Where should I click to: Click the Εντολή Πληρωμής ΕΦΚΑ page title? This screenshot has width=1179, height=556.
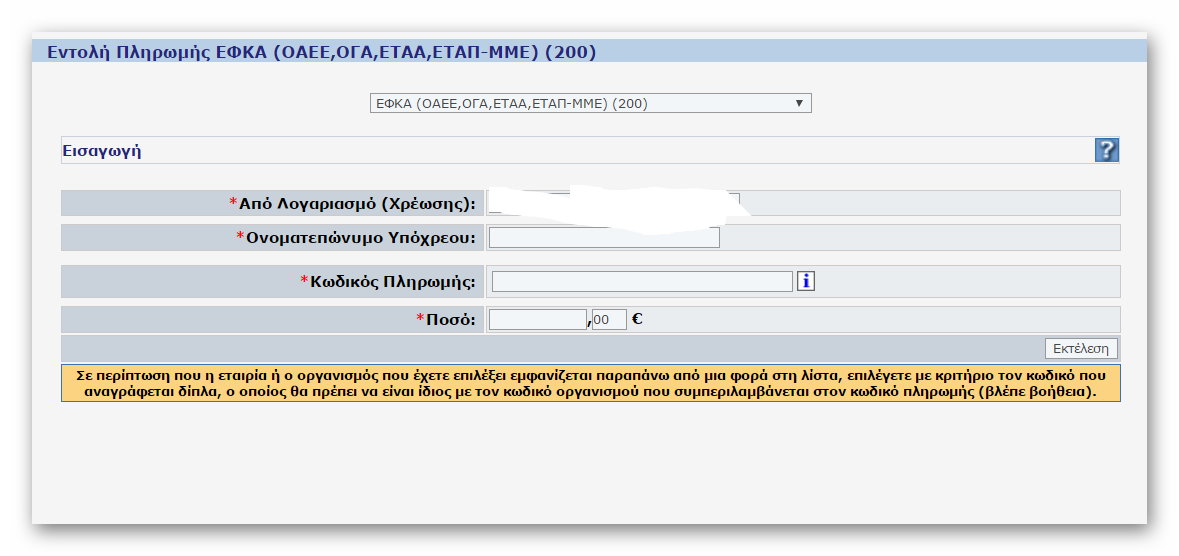point(321,52)
